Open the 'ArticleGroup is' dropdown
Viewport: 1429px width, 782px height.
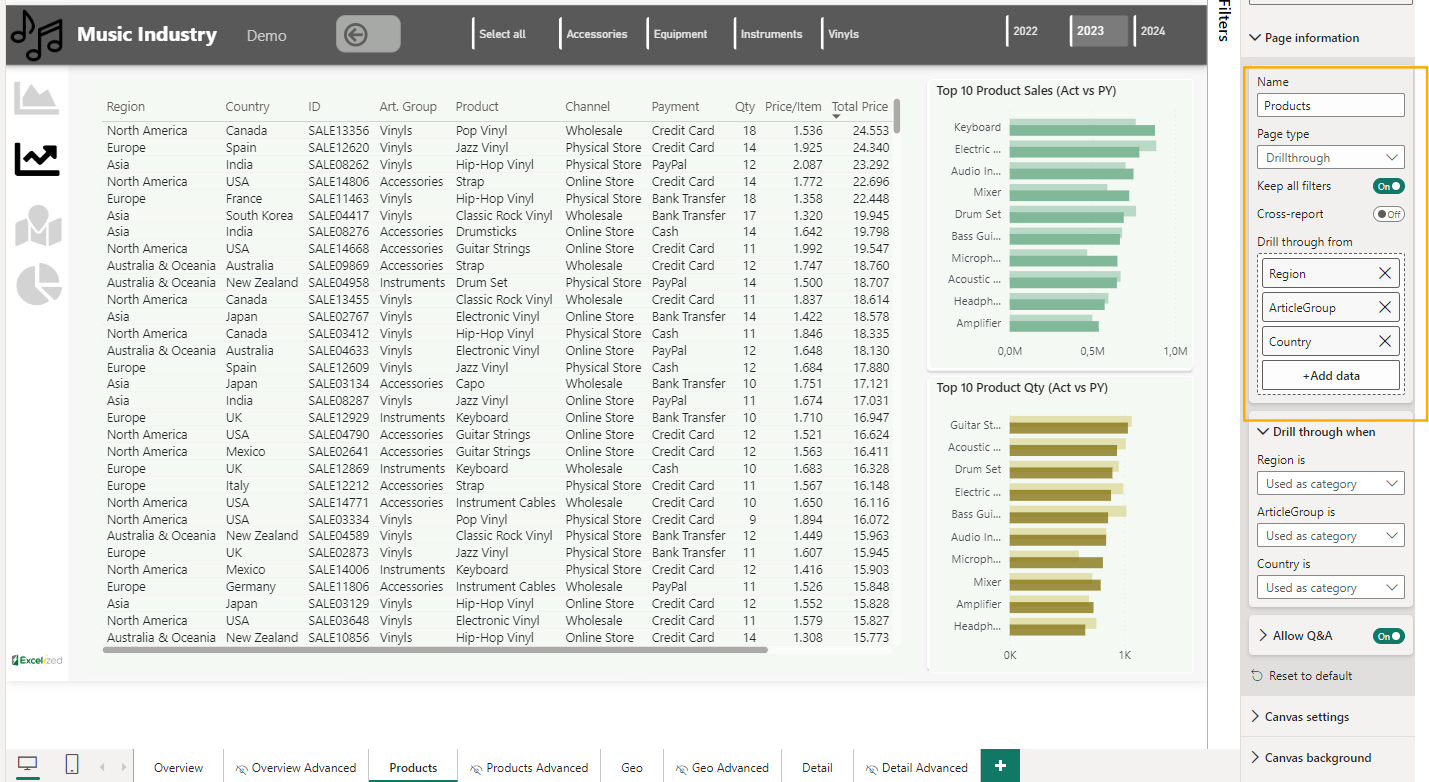point(1330,535)
